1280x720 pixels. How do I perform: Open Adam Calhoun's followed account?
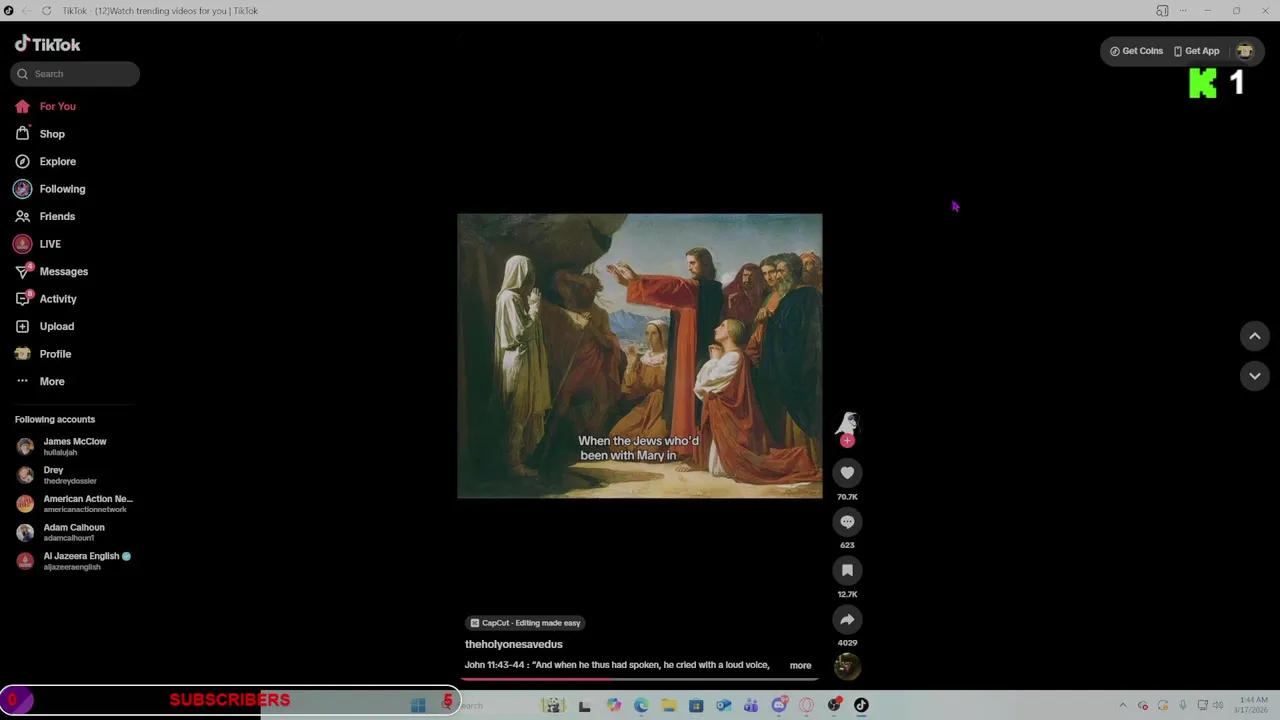61,532
